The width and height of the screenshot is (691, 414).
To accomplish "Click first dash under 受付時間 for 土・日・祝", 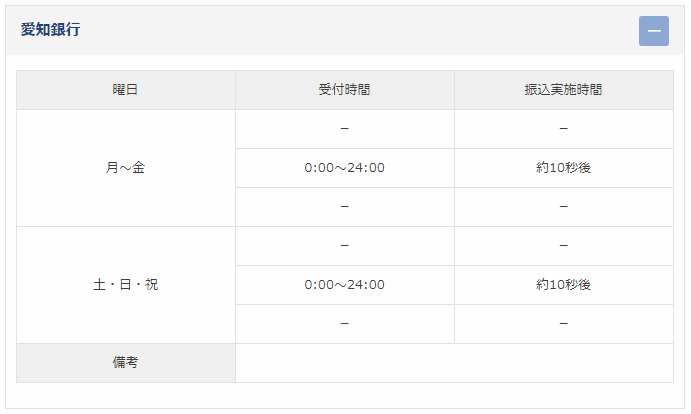I will 345,246.
